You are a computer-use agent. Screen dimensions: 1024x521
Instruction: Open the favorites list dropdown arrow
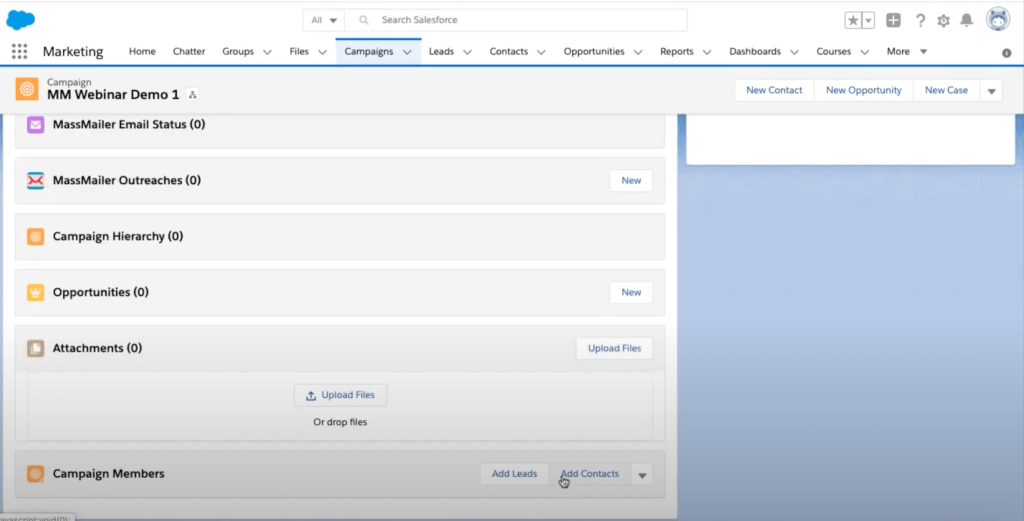(868, 20)
